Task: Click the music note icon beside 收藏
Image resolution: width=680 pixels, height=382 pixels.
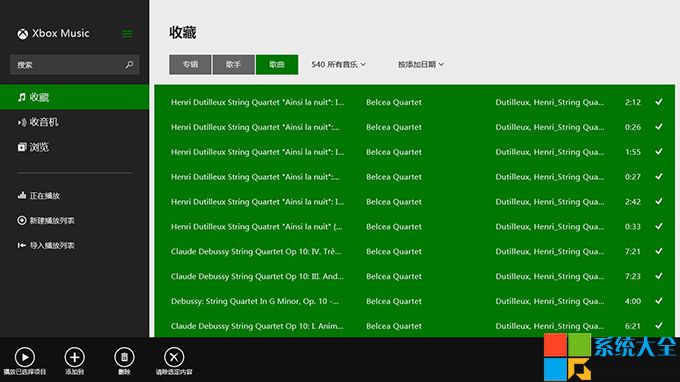Action: (x=22, y=97)
